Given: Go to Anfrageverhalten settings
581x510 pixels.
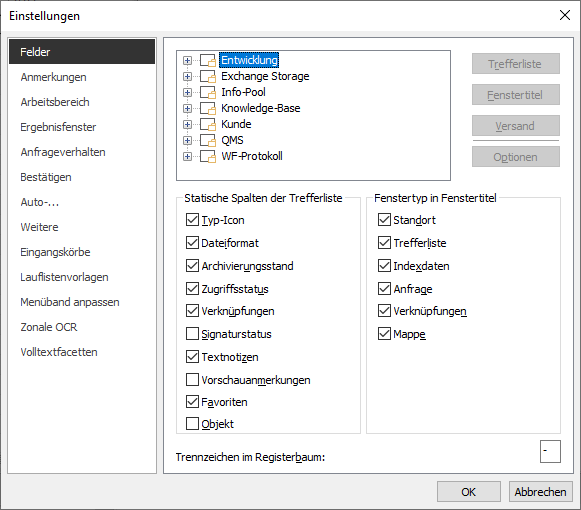Looking at the screenshot, I should 82,152.
